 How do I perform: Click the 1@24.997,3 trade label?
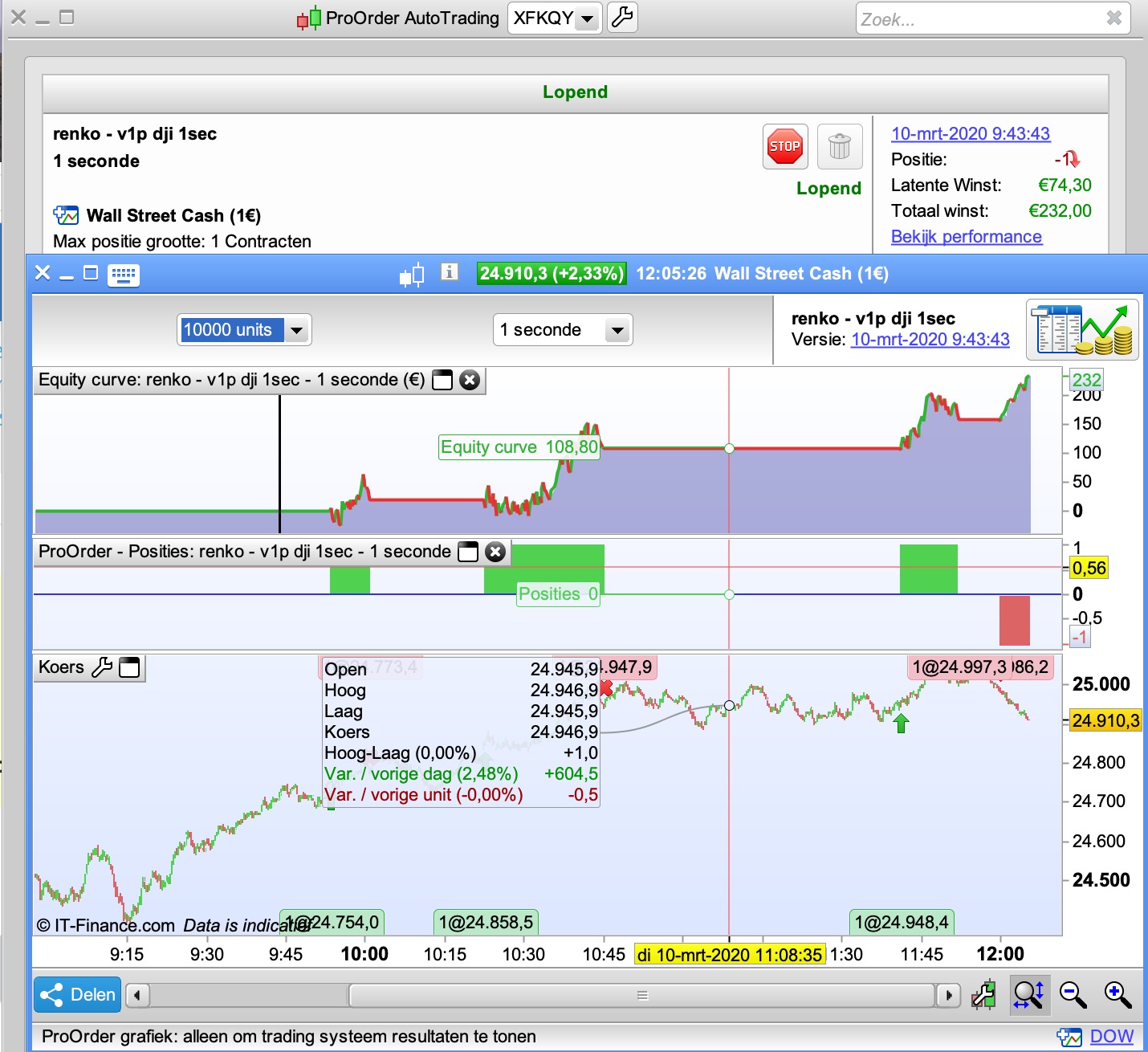pyautogui.click(x=959, y=667)
